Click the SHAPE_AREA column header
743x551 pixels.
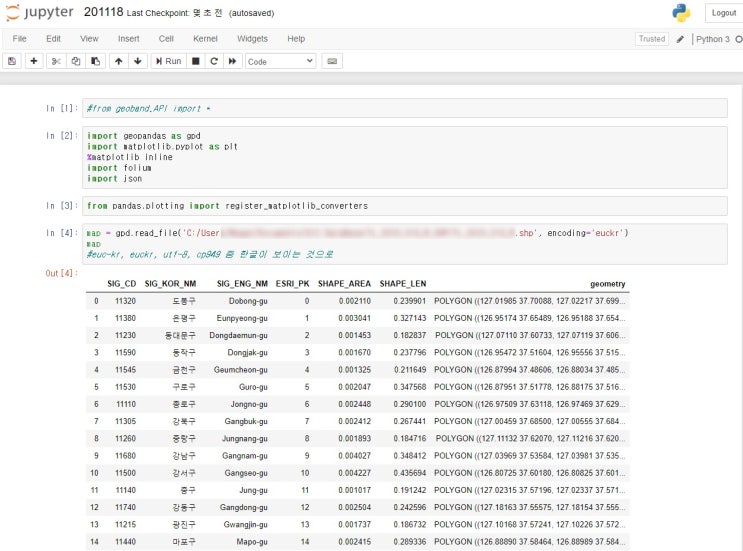coord(344,284)
